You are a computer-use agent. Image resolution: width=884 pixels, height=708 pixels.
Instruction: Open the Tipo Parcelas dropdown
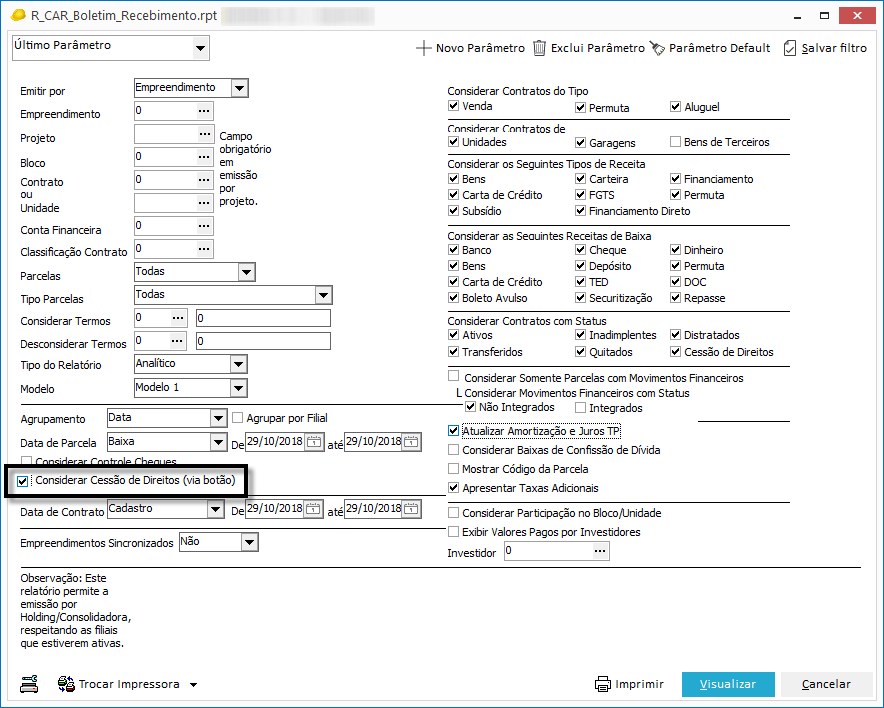point(323,295)
